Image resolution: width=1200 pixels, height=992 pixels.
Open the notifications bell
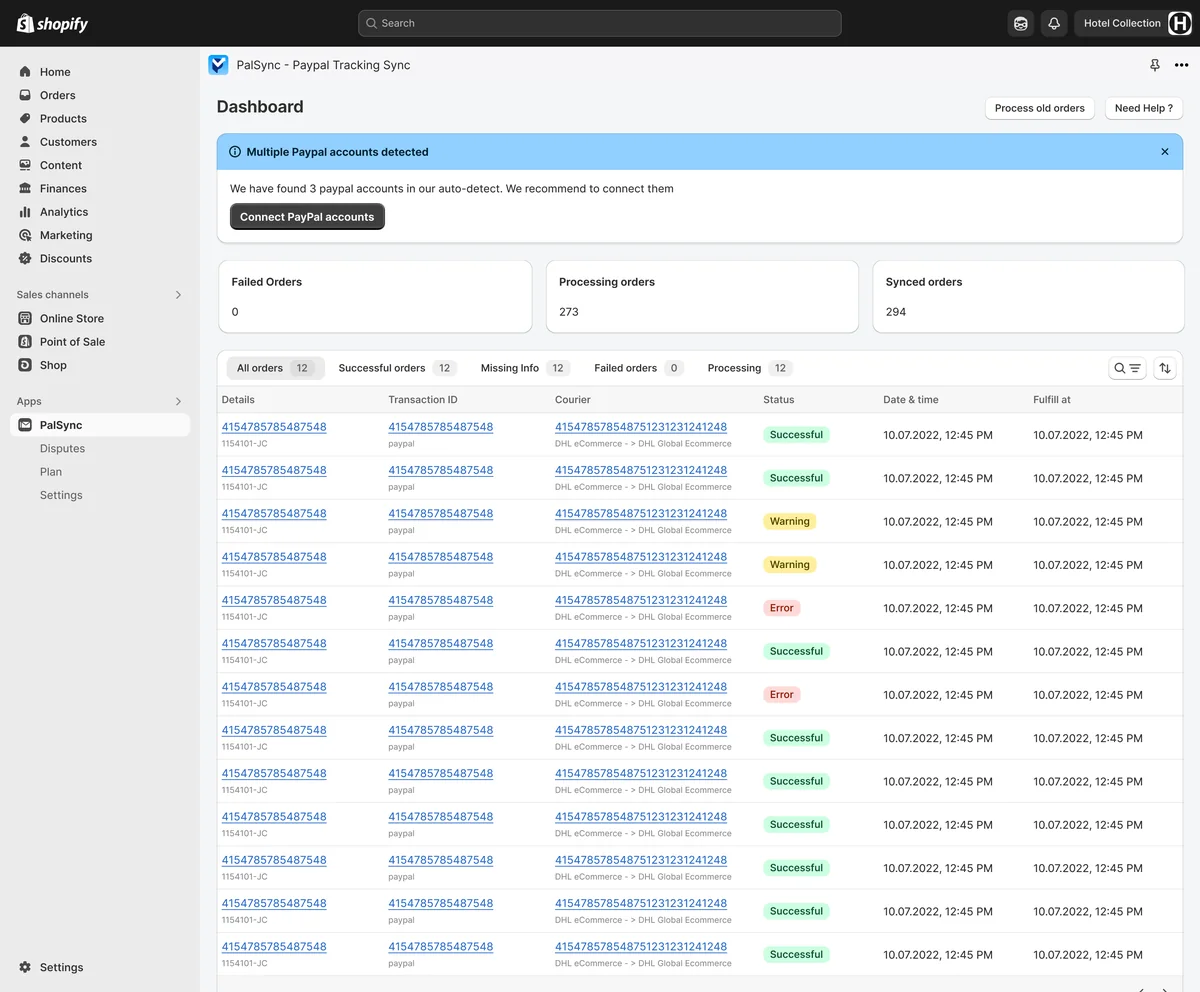tap(1053, 23)
